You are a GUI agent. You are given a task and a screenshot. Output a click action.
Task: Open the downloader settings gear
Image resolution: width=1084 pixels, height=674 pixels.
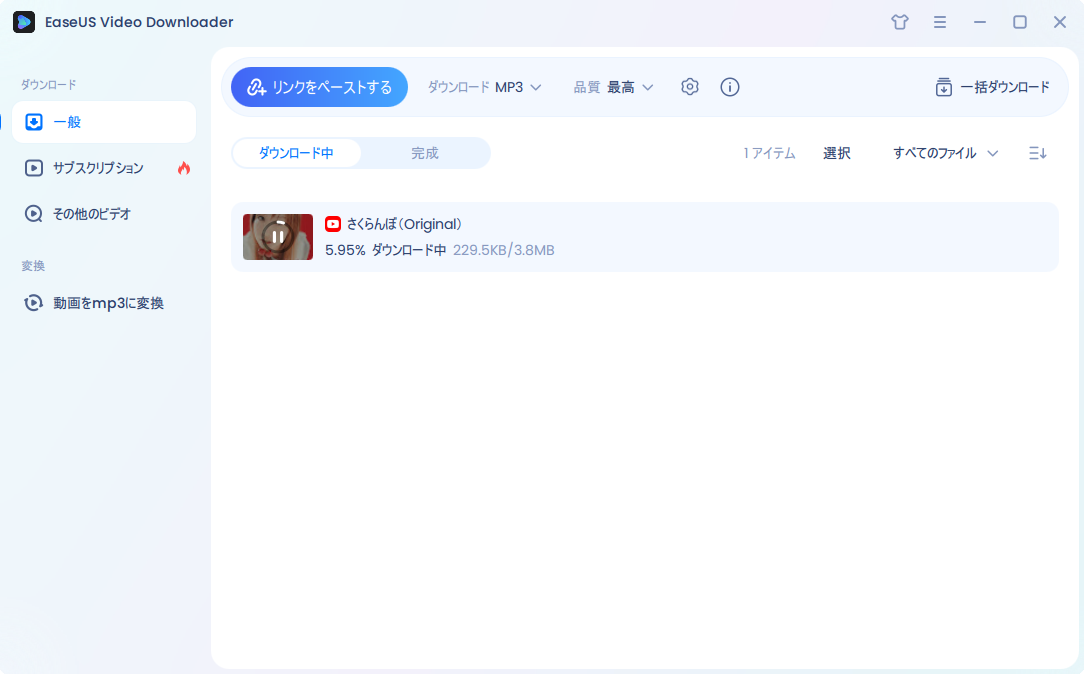click(x=690, y=87)
